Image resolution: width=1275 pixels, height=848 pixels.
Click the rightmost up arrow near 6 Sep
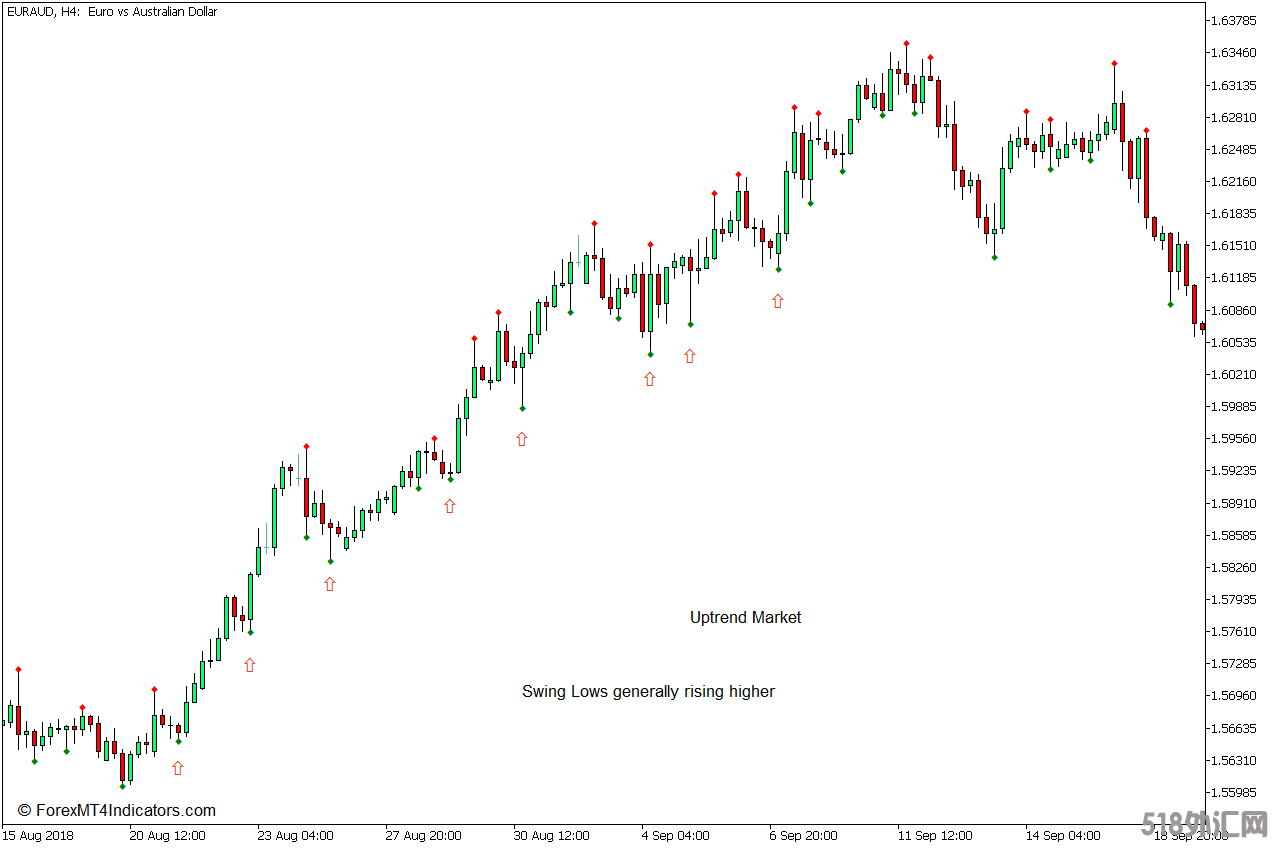(x=778, y=300)
